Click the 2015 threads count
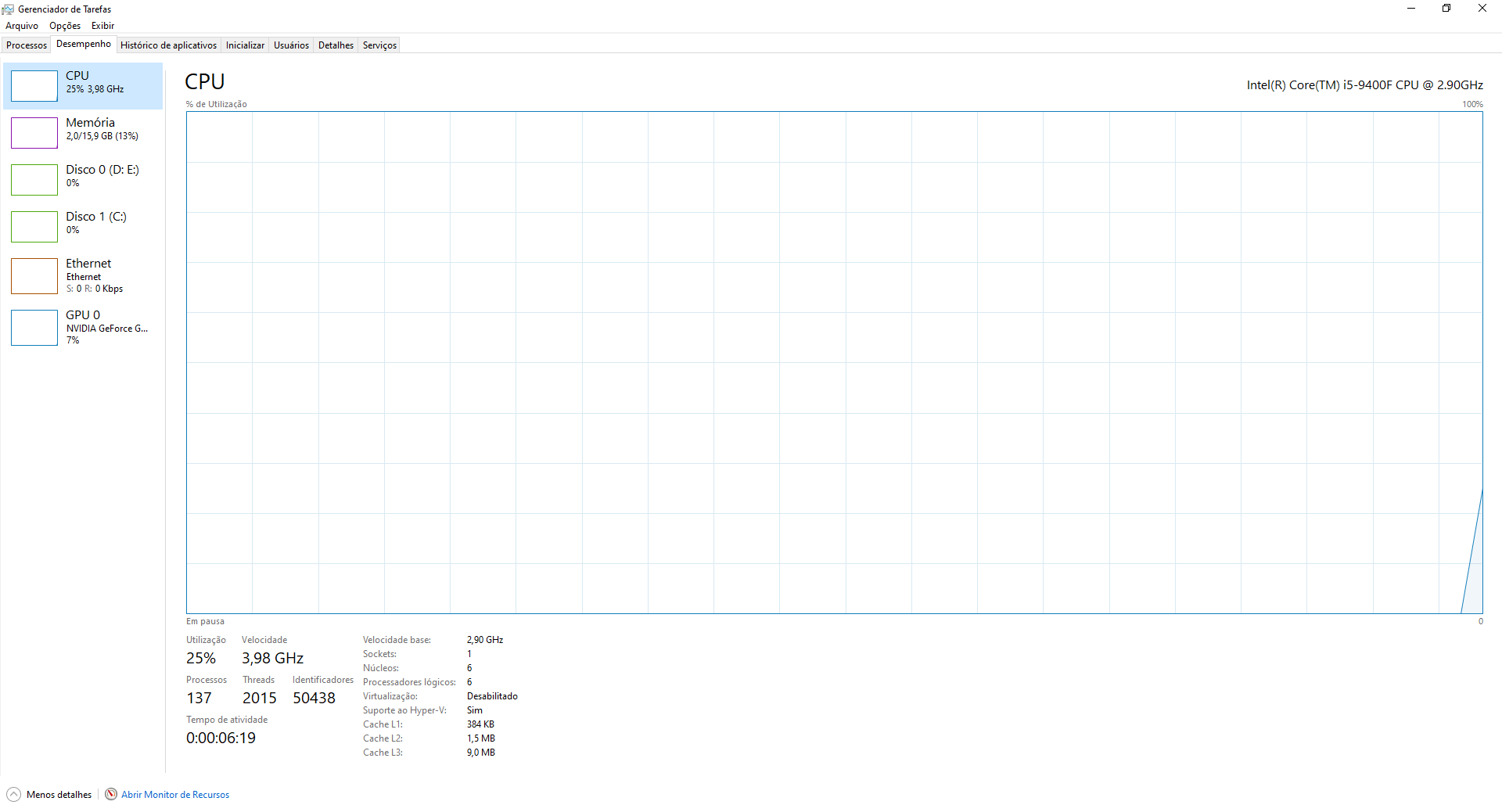This screenshot has height=812, width=1502. point(260,699)
